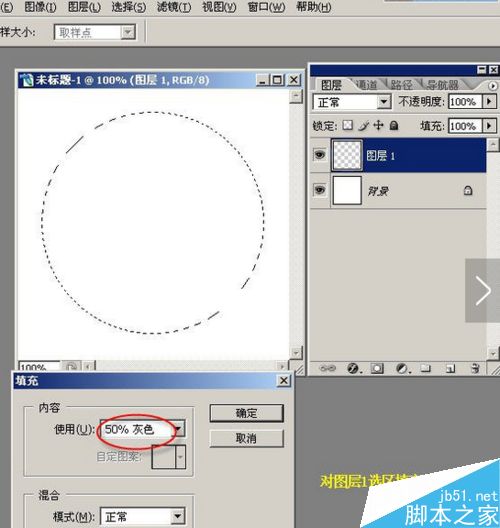Image resolution: width=500 pixels, height=528 pixels.
Task: Open the 选择 menu
Action: click(x=129, y=7)
